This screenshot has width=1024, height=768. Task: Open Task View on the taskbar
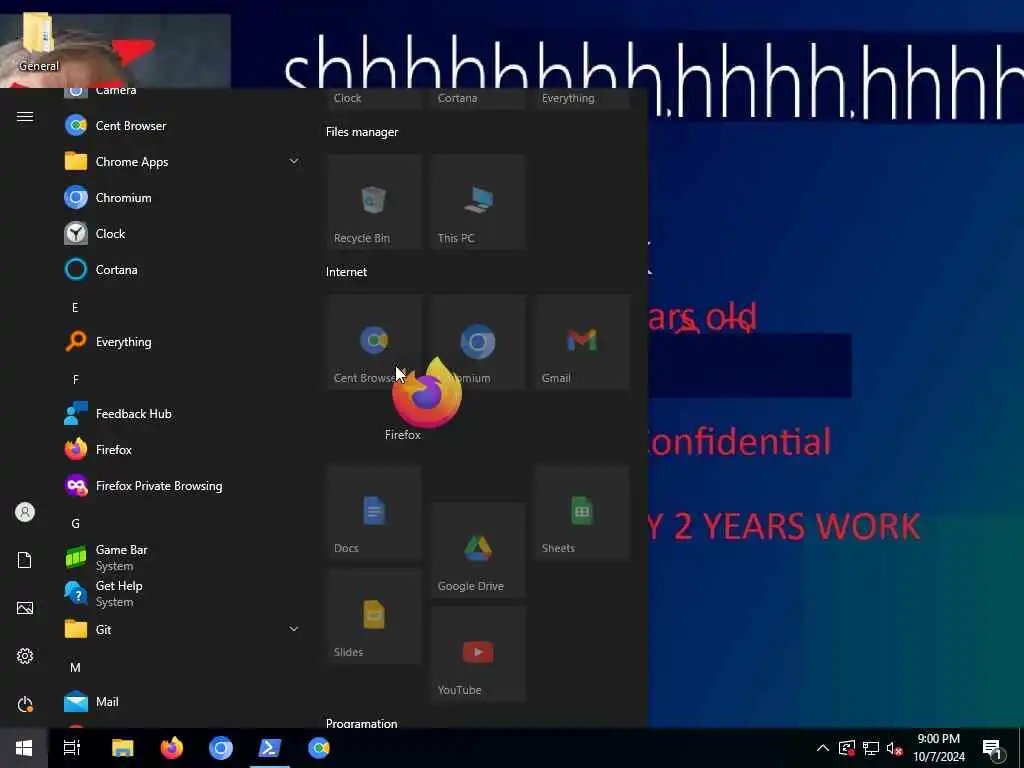coord(72,748)
